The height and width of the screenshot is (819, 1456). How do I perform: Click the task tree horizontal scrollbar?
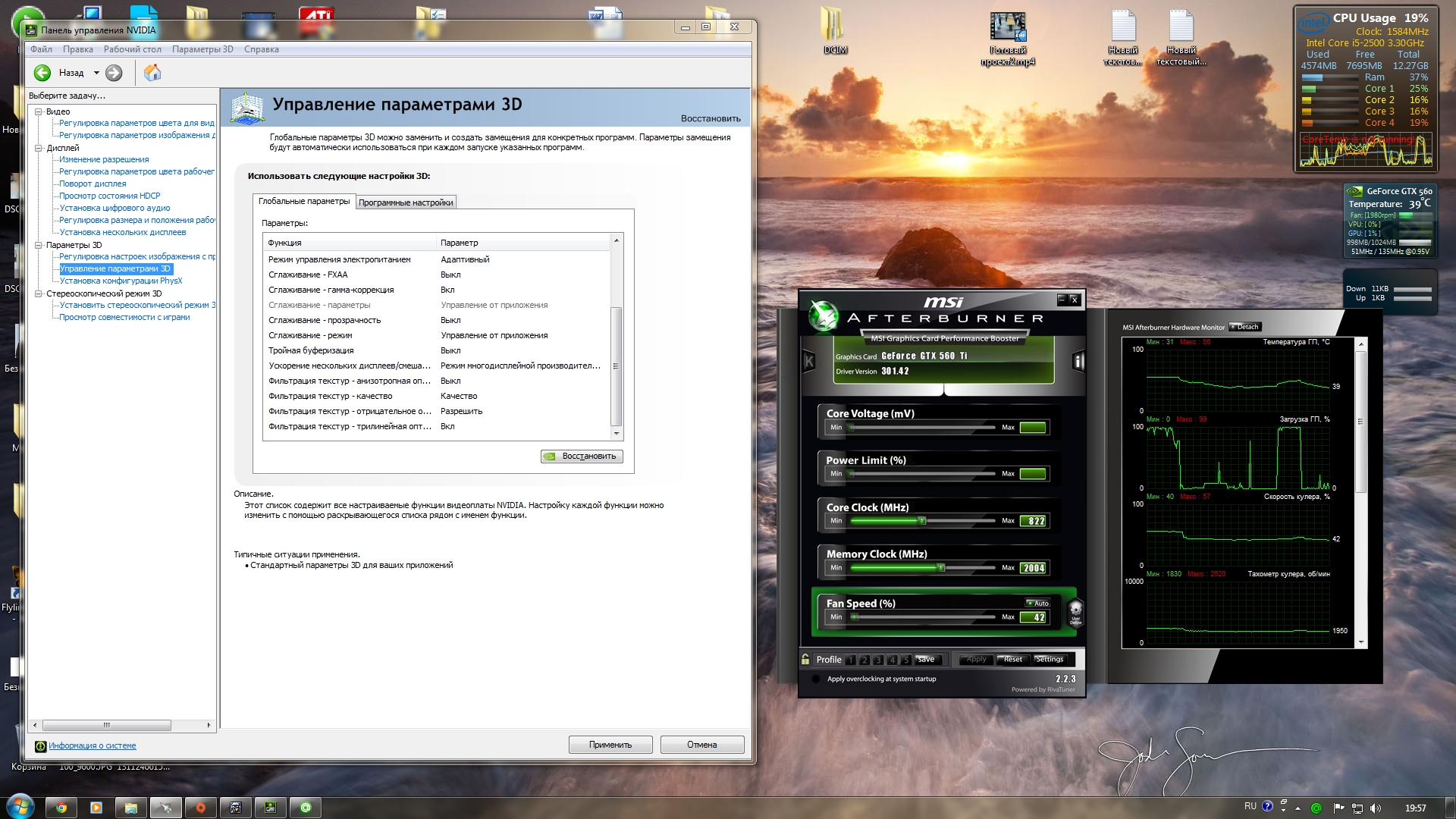(x=107, y=725)
